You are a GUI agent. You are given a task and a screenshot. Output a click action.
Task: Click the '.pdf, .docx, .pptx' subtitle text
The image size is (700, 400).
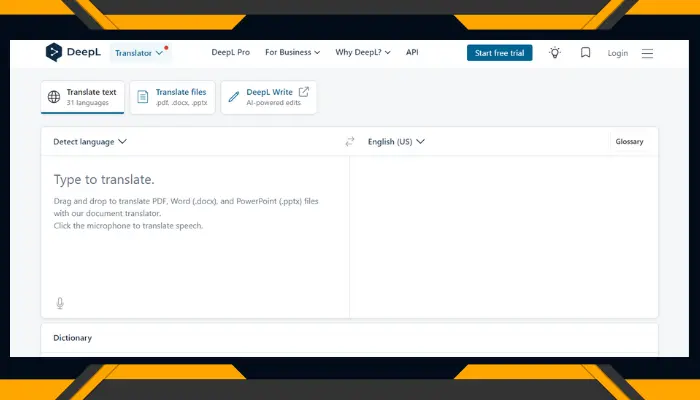(181, 103)
